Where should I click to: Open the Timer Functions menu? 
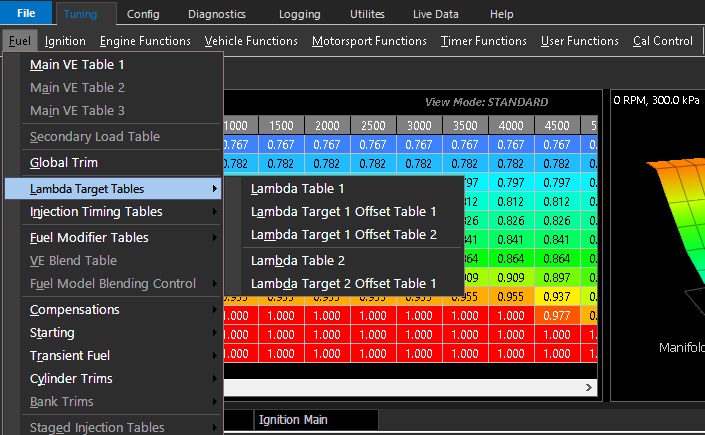point(483,41)
